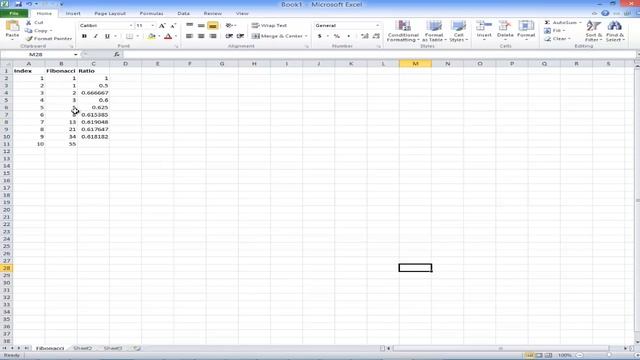This screenshot has width=640, height=360.
Task: Open the fill color dropdown arrow
Action: [x=159, y=36]
